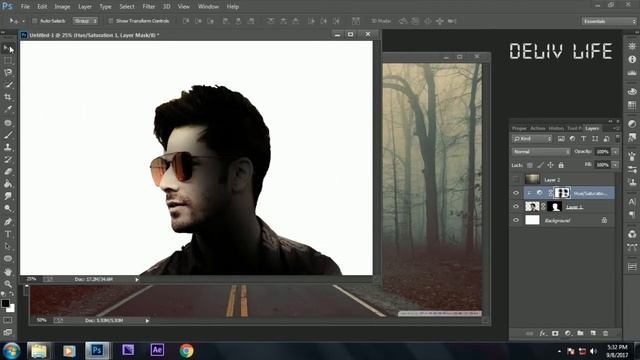The height and width of the screenshot is (360, 640).
Task: Toggle the layer filter on/off switch
Action: coord(618,138)
